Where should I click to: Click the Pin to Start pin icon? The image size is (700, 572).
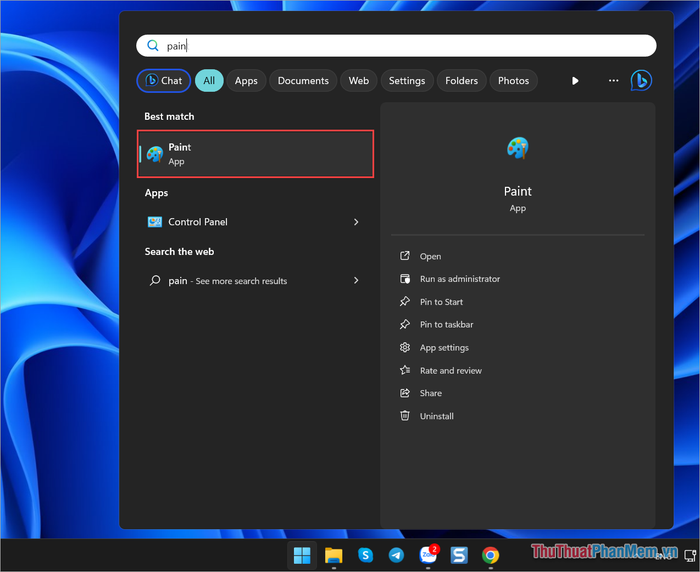404,301
